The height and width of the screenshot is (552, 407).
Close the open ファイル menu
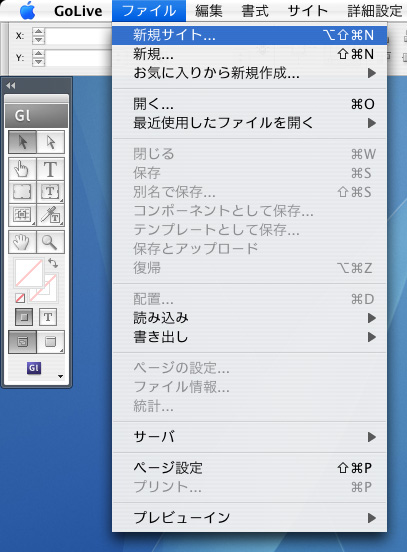pyautogui.click(x=149, y=11)
